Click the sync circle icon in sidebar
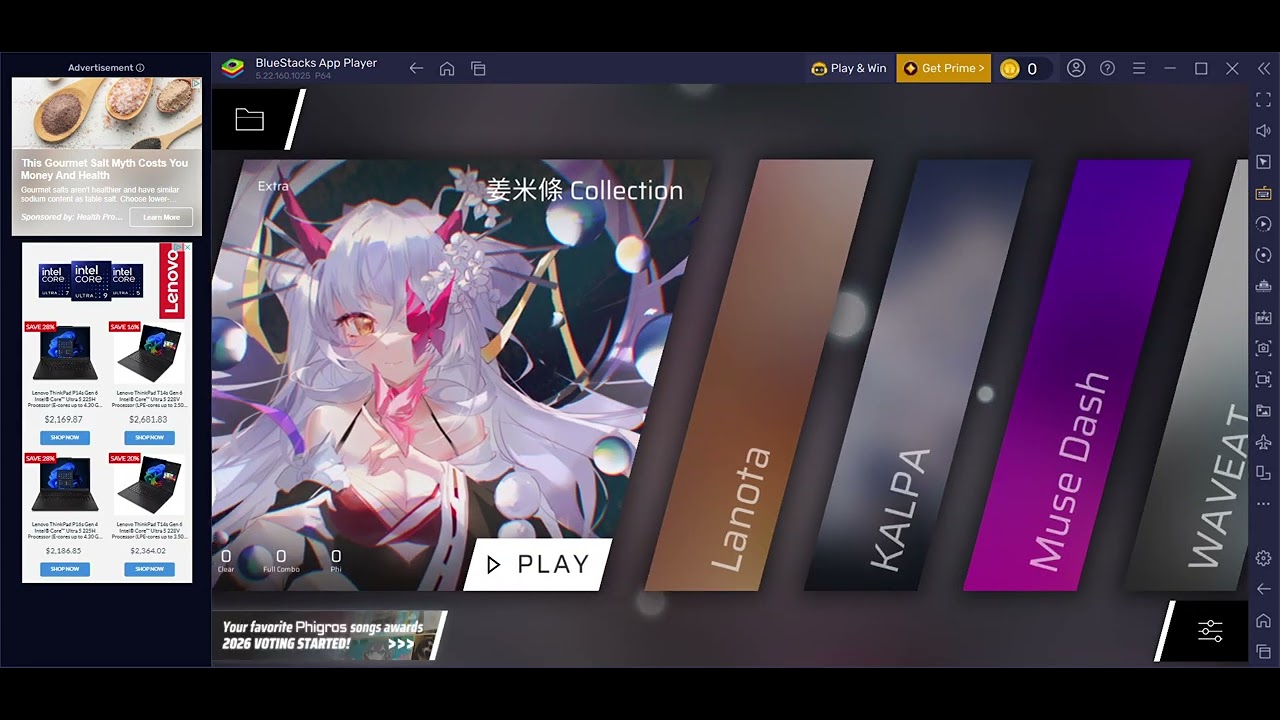 click(x=1264, y=255)
